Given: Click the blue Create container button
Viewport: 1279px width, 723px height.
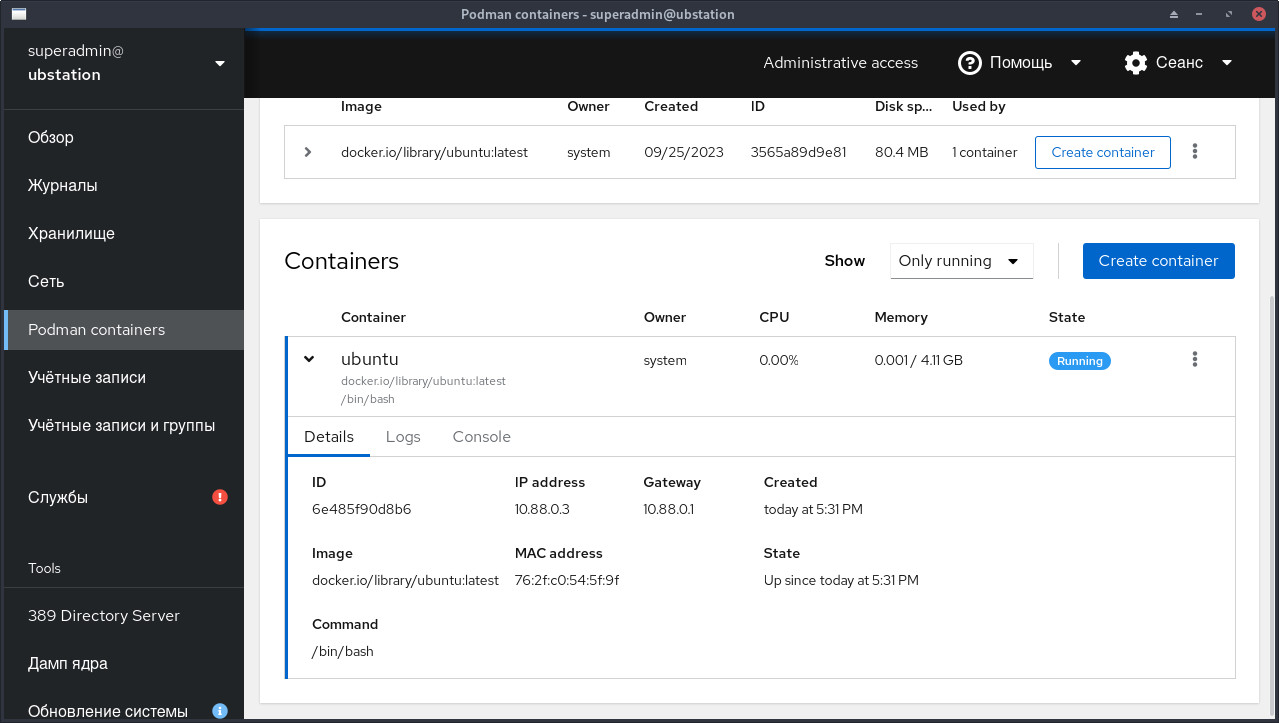Looking at the screenshot, I should [1158, 261].
